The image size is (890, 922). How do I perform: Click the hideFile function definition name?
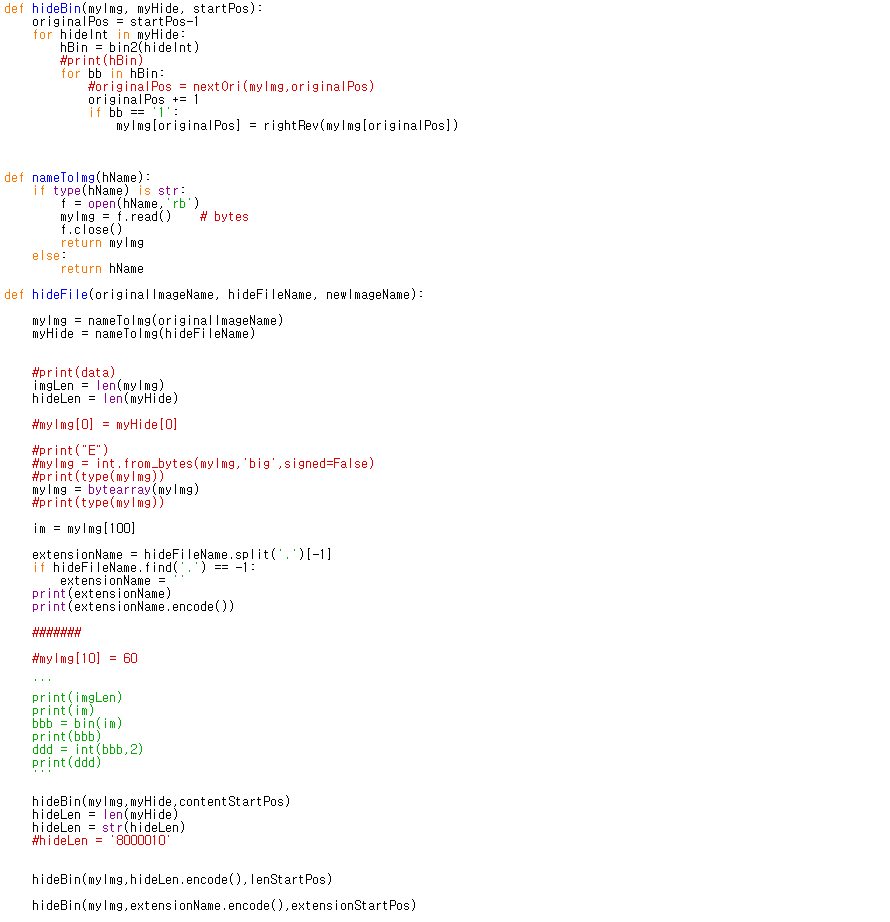tap(60, 294)
